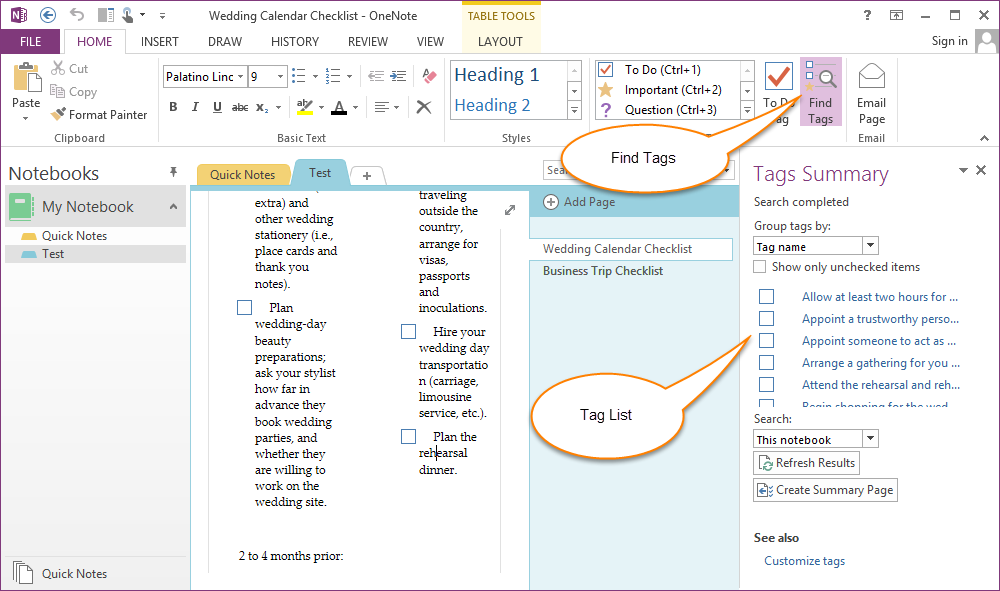Decrease paragraph indent
1000x591 pixels.
click(376, 76)
